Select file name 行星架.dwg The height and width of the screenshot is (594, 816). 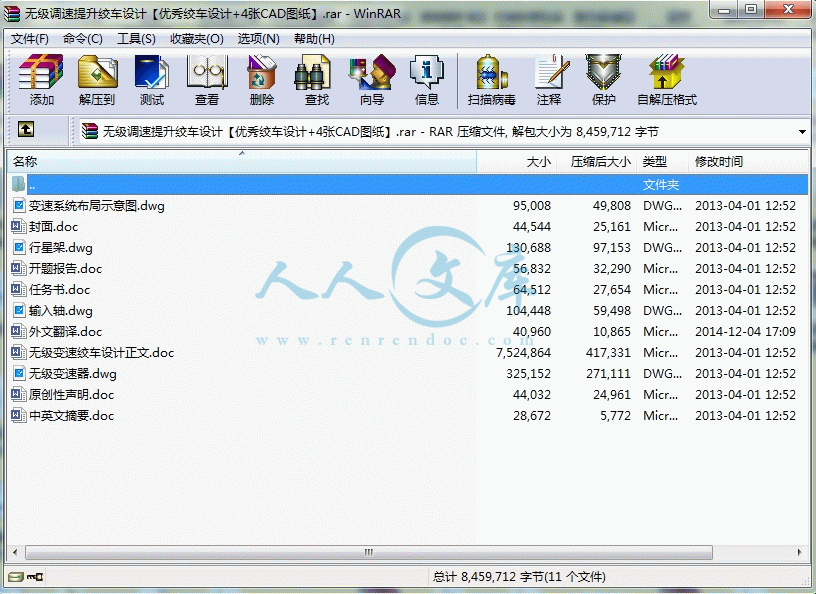61,248
